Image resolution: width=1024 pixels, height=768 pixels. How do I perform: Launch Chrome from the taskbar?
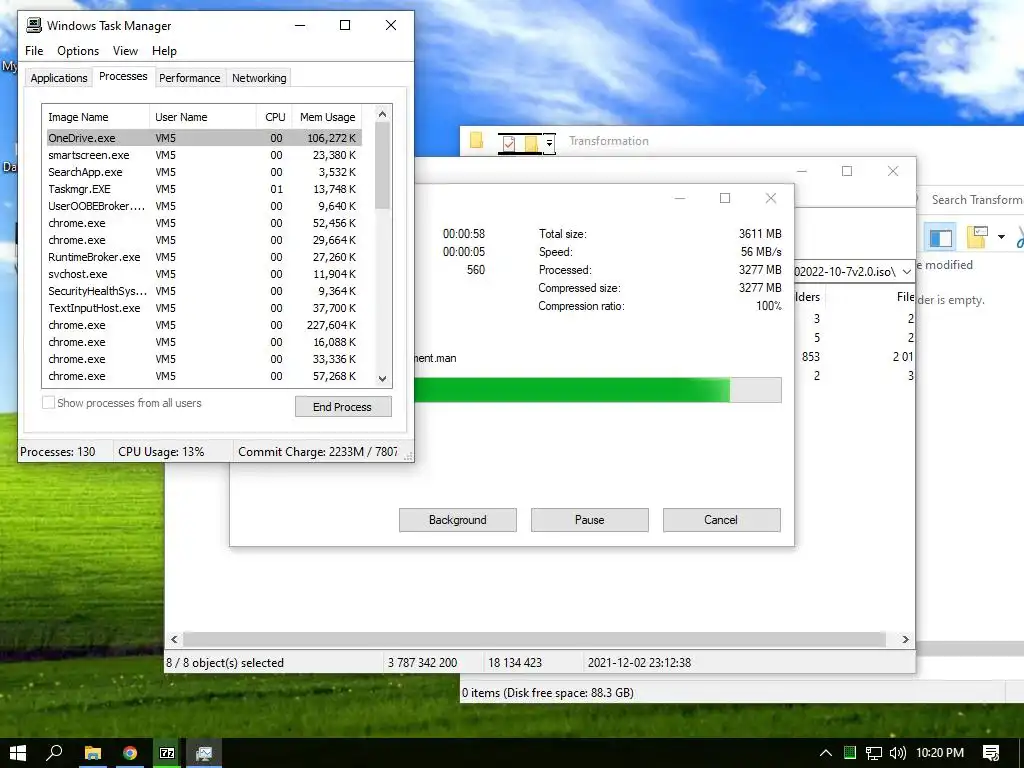point(130,753)
